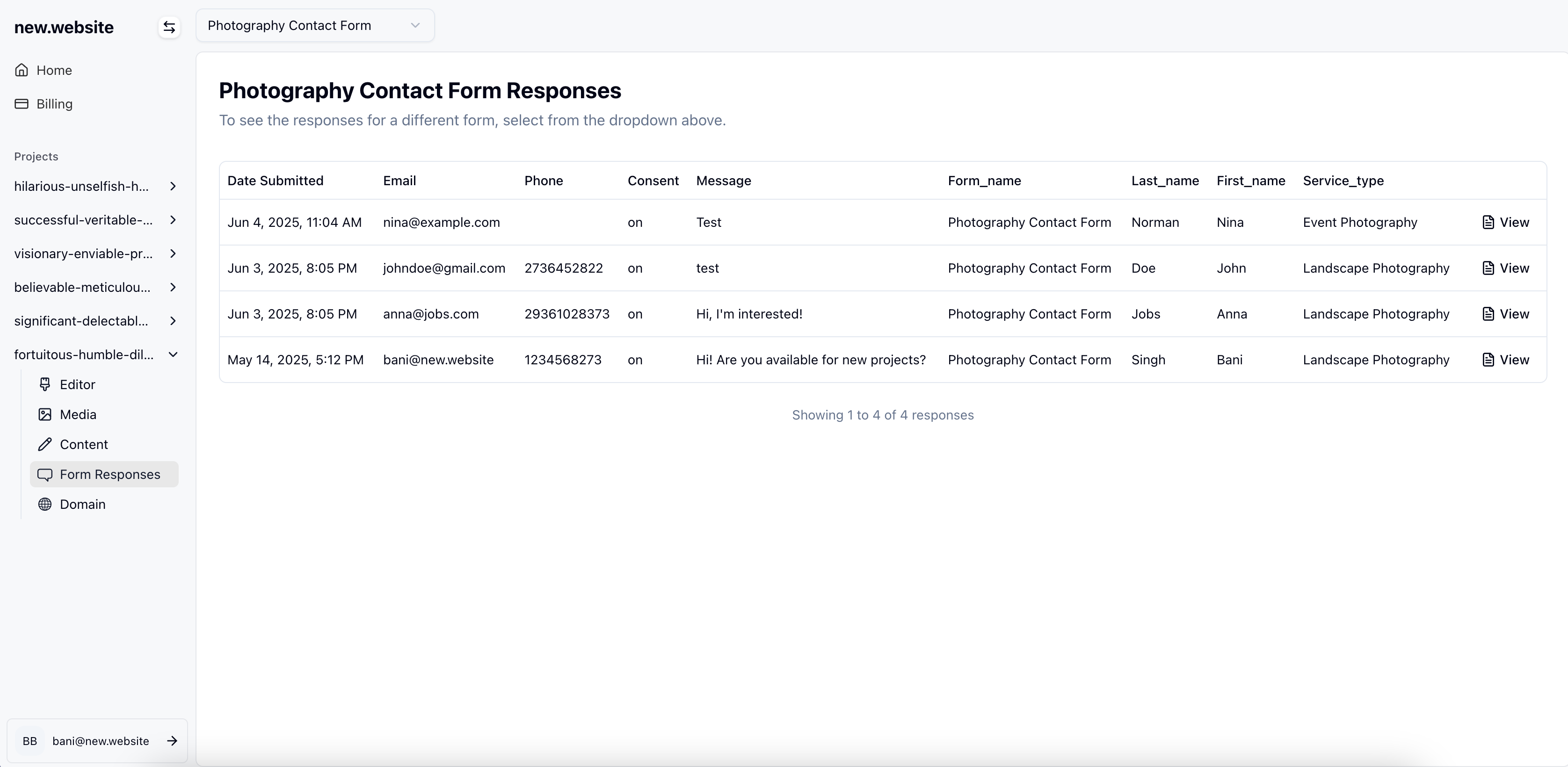Open the Billing page

click(x=54, y=104)
